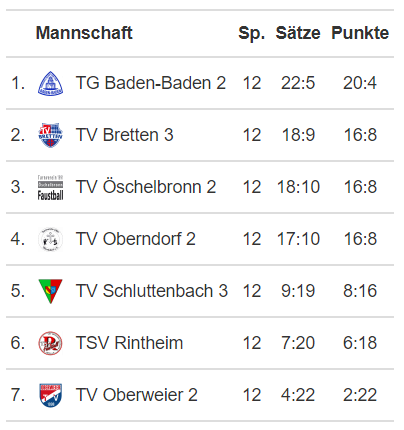
Task: Click the 22:5 sets value
Action: pos(298,83)
